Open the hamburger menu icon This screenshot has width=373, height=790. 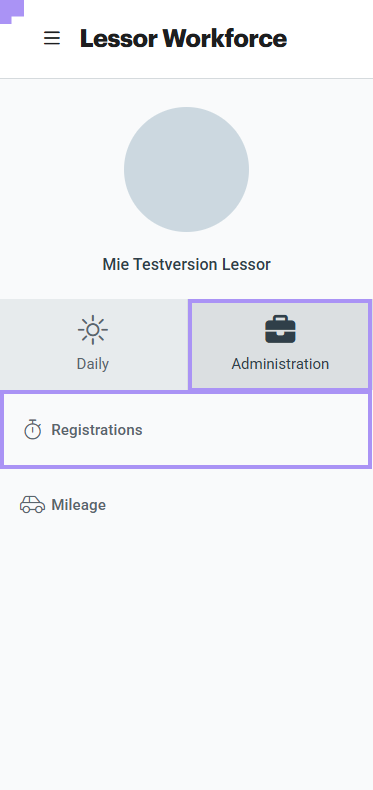pyautogui.click(x=52, y=38)
